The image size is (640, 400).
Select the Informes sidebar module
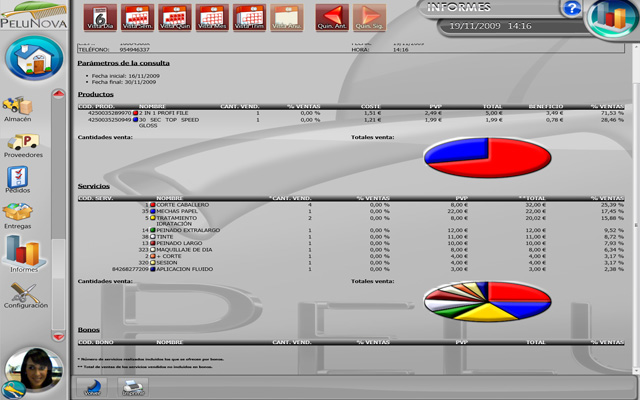pos(24,253)
